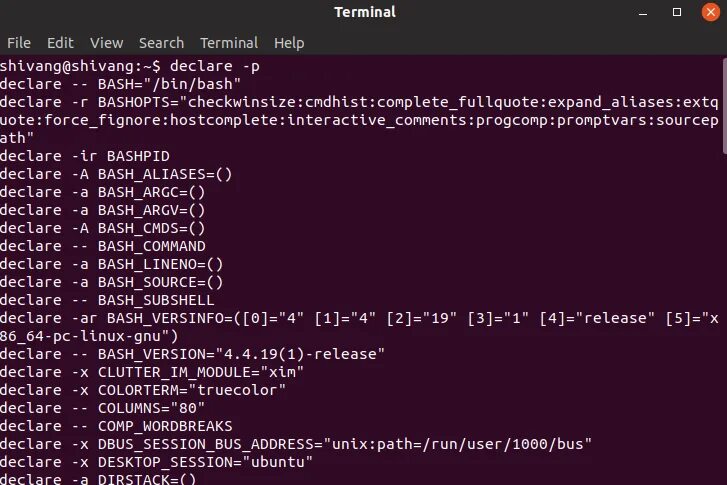Screen dimensions: 727x485
Task: Open the Terminal menu
Action: [229, 43]
